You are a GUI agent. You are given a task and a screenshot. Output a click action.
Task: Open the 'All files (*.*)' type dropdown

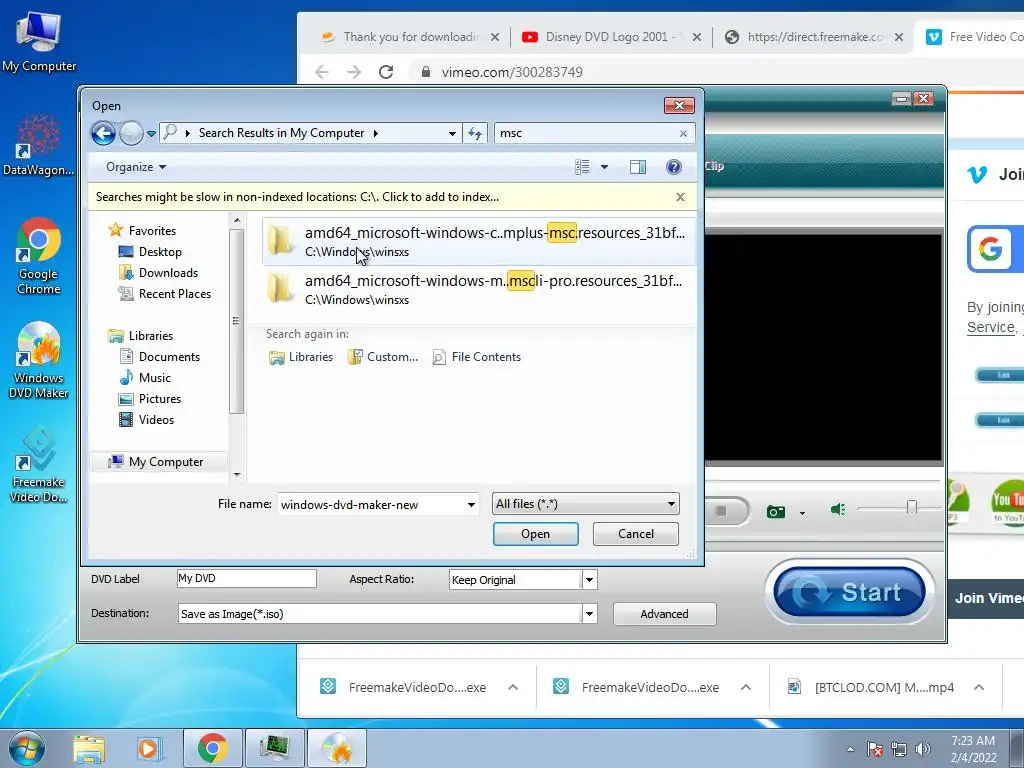click(585, 504)
